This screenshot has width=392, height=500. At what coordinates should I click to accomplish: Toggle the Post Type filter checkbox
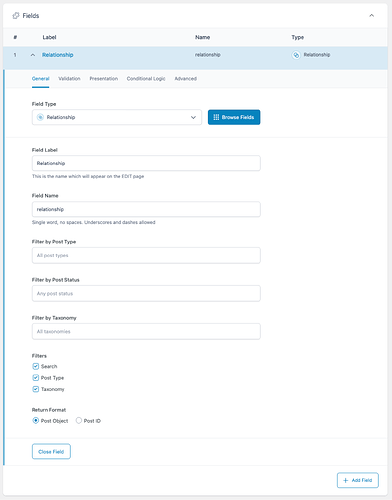click(36, 378)
